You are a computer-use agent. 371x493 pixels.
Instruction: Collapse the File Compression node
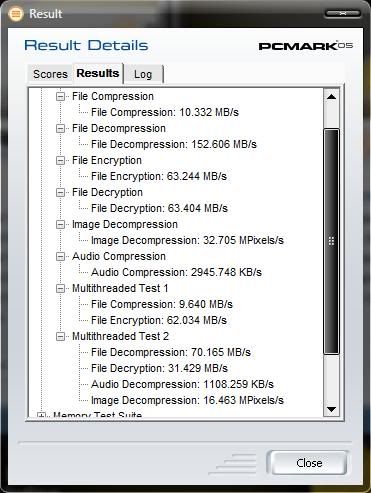pyautogui.click(x=60, y=96)
